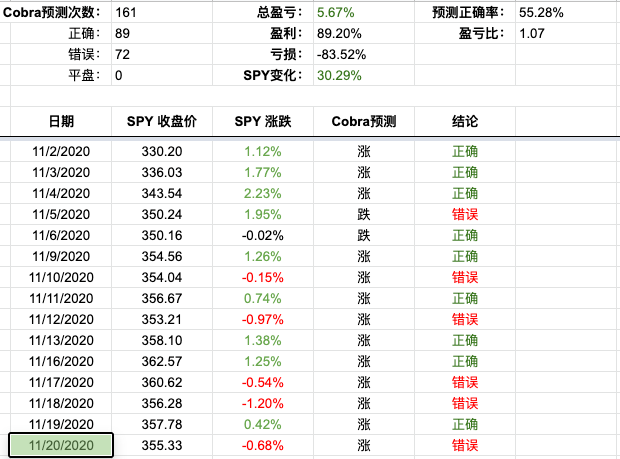Select change cell 1.95%
620x459 pixels.
point(263,214)
